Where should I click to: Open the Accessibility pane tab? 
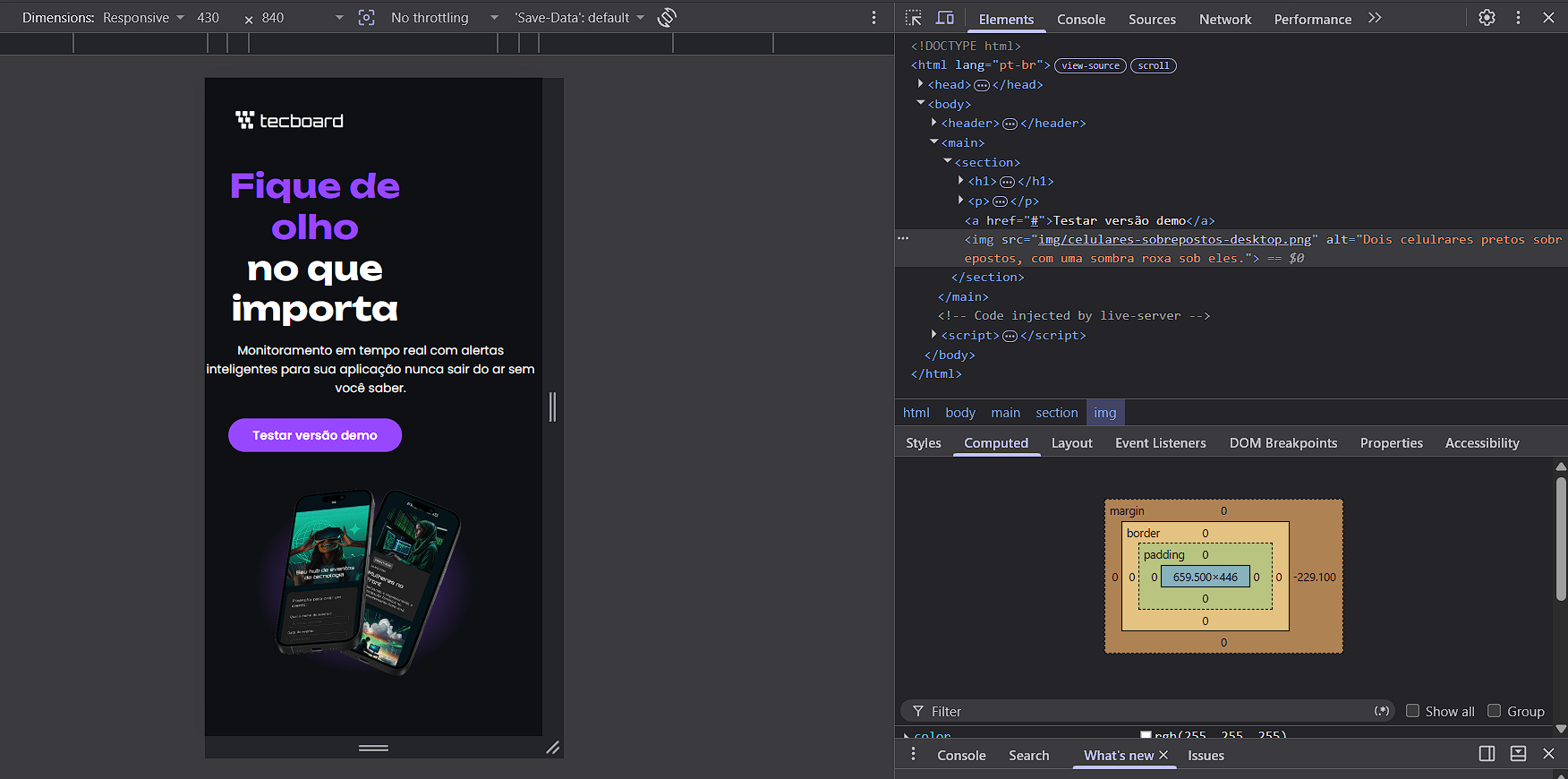[x=1482, y=442]
